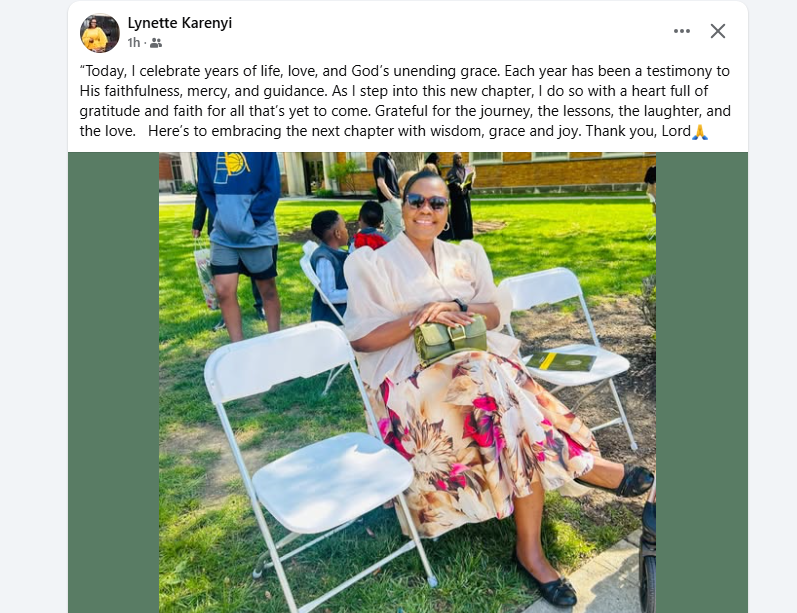Click the black smartwatch on her wrist
Image resolution: width=797 pixels, height=613 pixels.
point(461,305)
